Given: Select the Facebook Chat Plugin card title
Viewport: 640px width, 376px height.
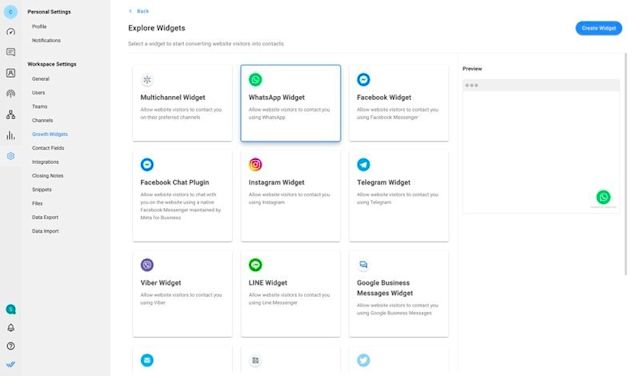Looking at the screenshot, I should coord(175,182).
